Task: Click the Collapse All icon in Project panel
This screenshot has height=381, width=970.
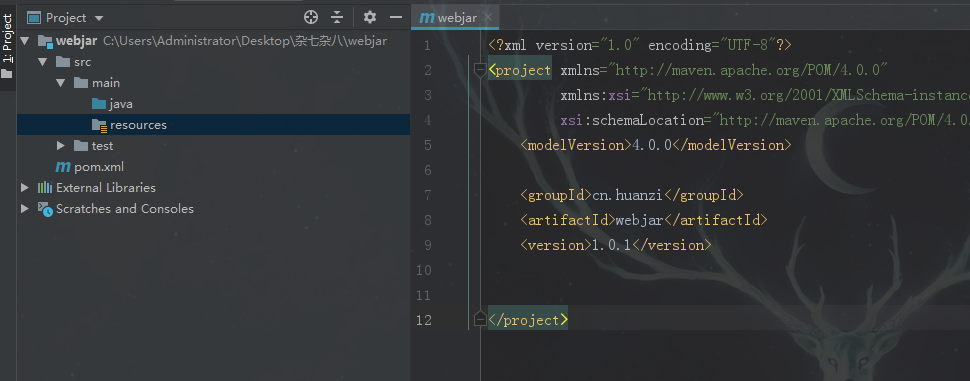Action: click(x=337, y=17)
